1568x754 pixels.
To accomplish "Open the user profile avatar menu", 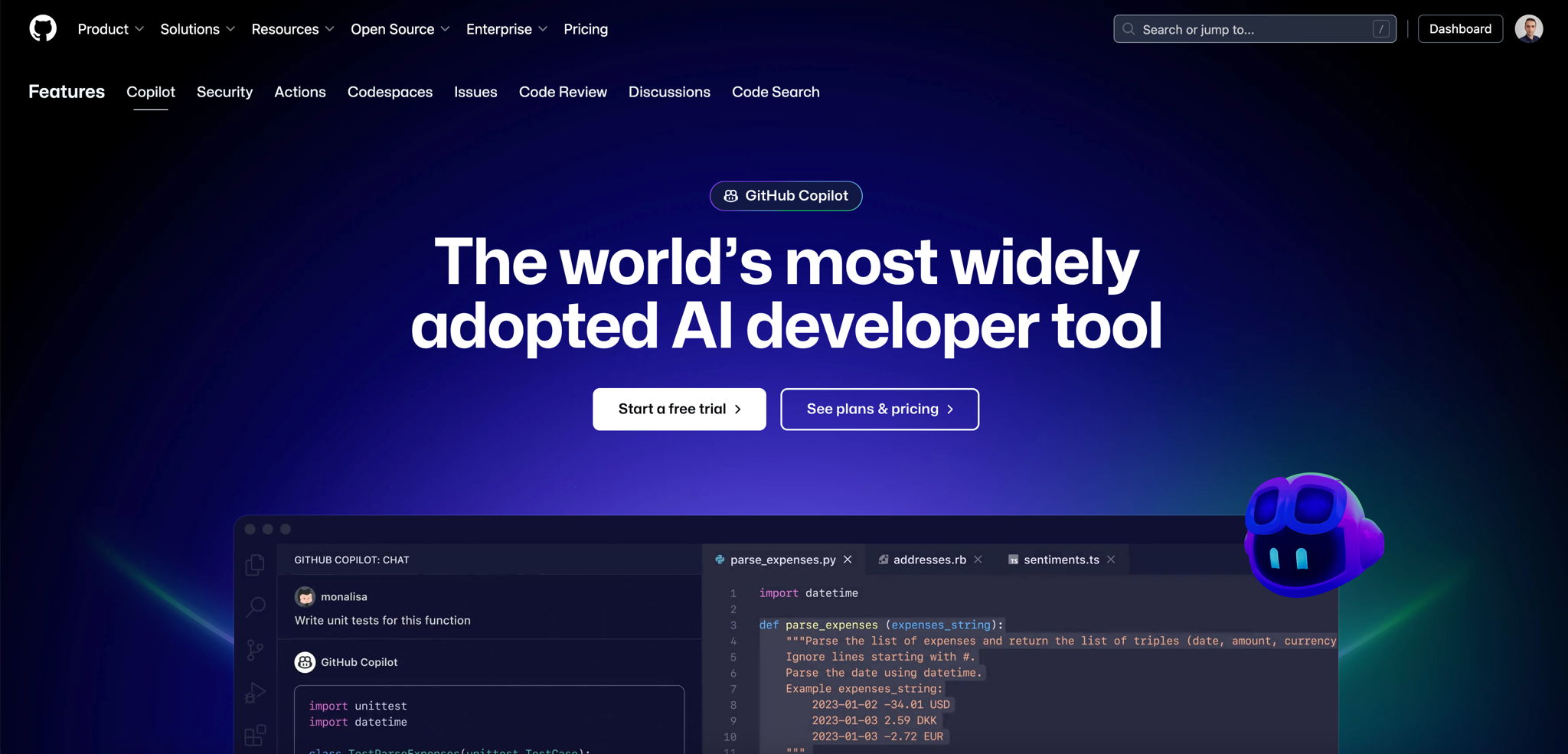I will pos(1529,29).
